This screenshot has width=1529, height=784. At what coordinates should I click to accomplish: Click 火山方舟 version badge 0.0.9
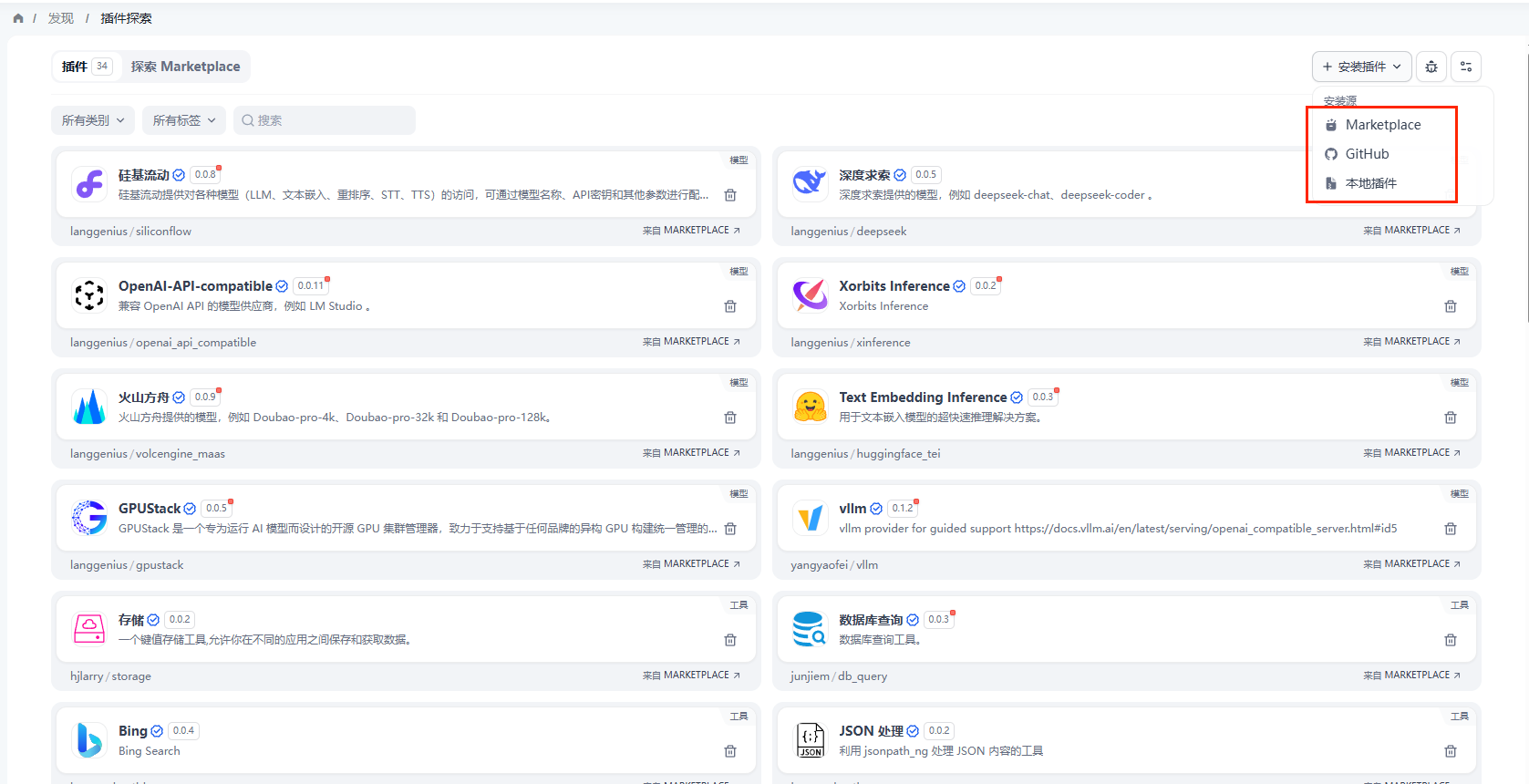click(x=205, y=397)
